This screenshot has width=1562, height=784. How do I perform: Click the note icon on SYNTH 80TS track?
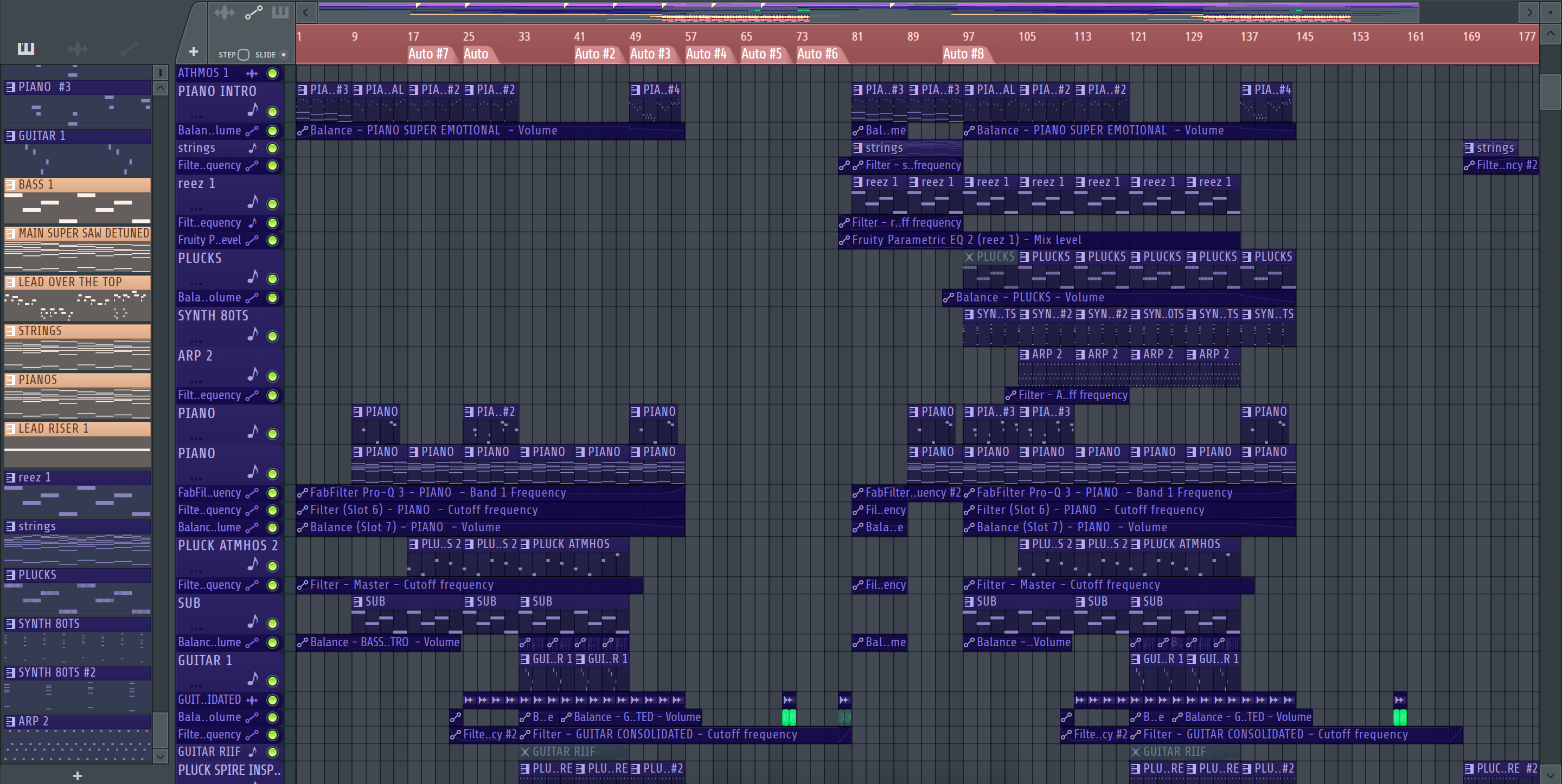click(x=252, y=334)
